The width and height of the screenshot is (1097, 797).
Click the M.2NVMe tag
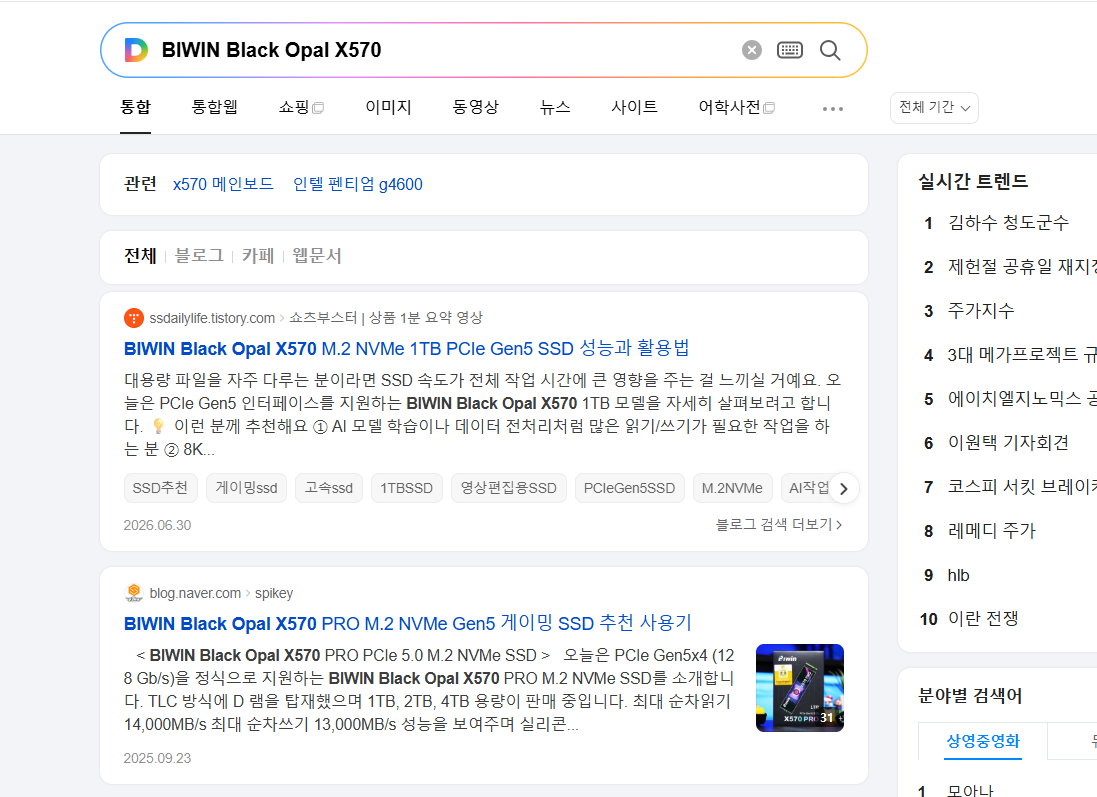coord(732,488)
